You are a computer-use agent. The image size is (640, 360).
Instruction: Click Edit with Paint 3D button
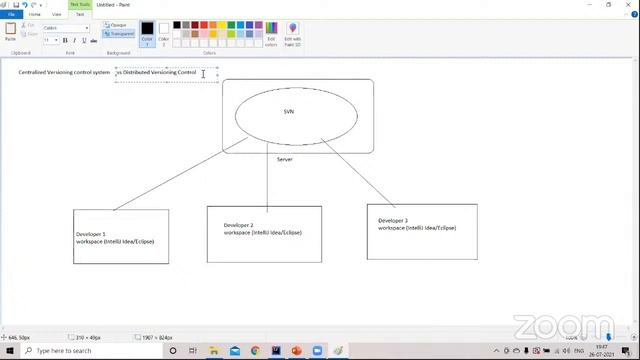(x=292, y=34)
